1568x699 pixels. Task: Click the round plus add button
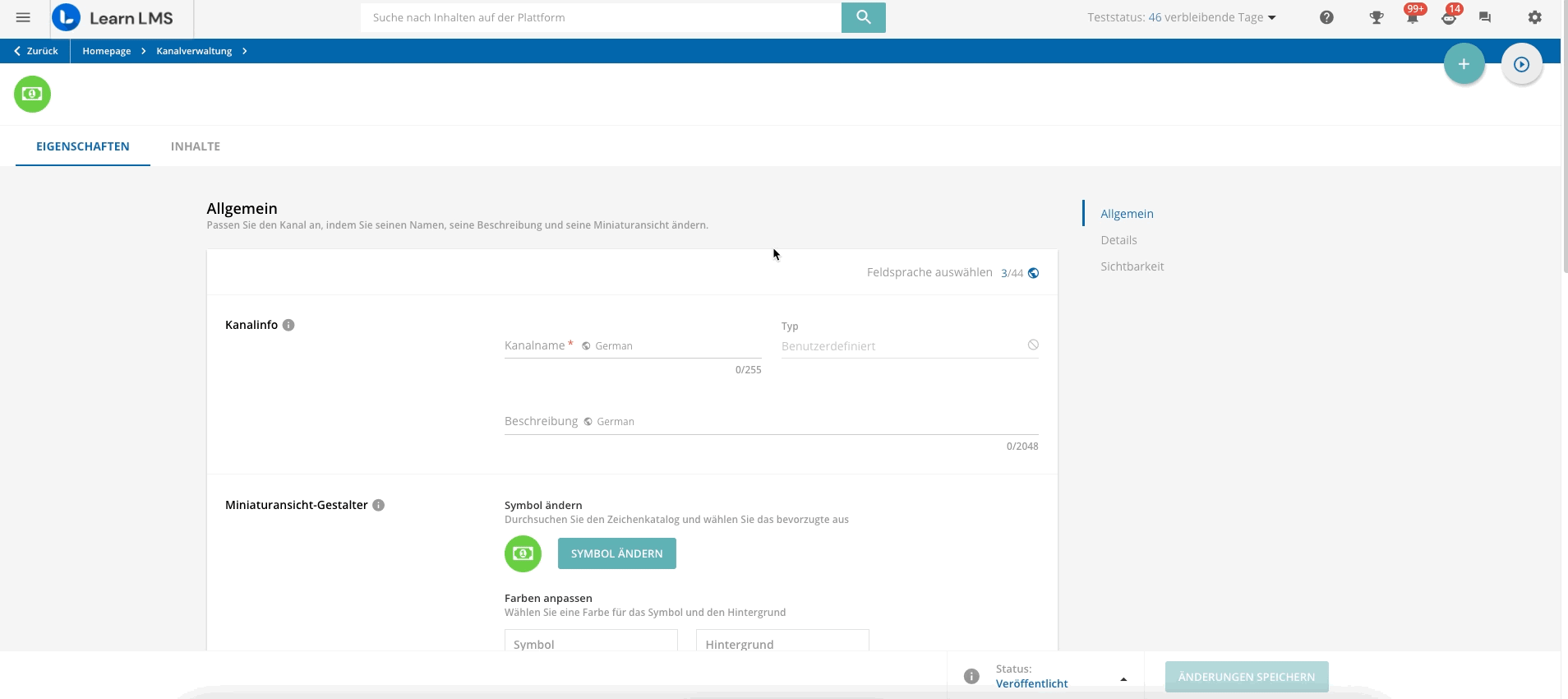pyautogui.click(x=1464, y=64)
